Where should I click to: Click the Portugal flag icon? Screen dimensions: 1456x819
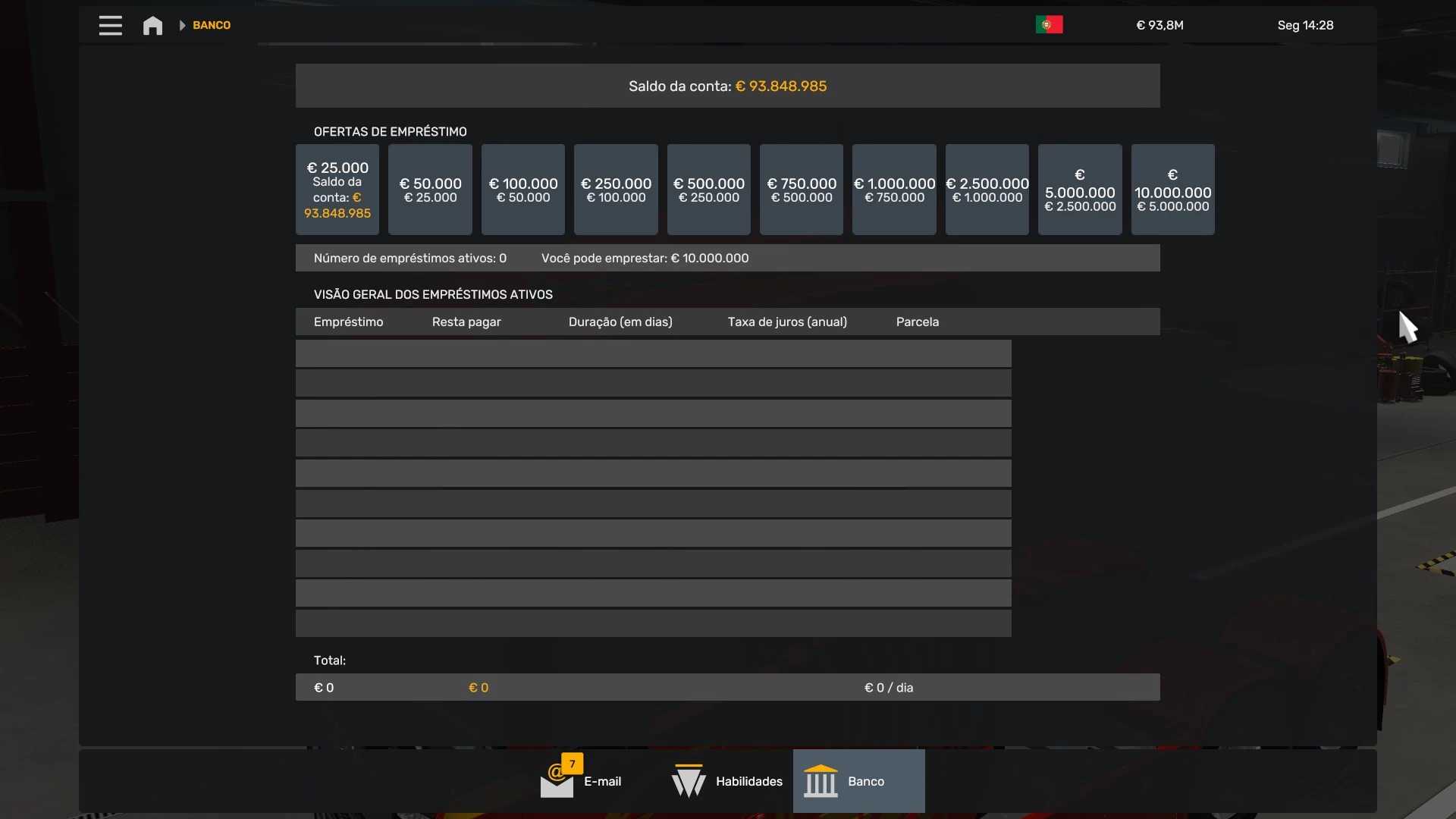click(1049, 25)
